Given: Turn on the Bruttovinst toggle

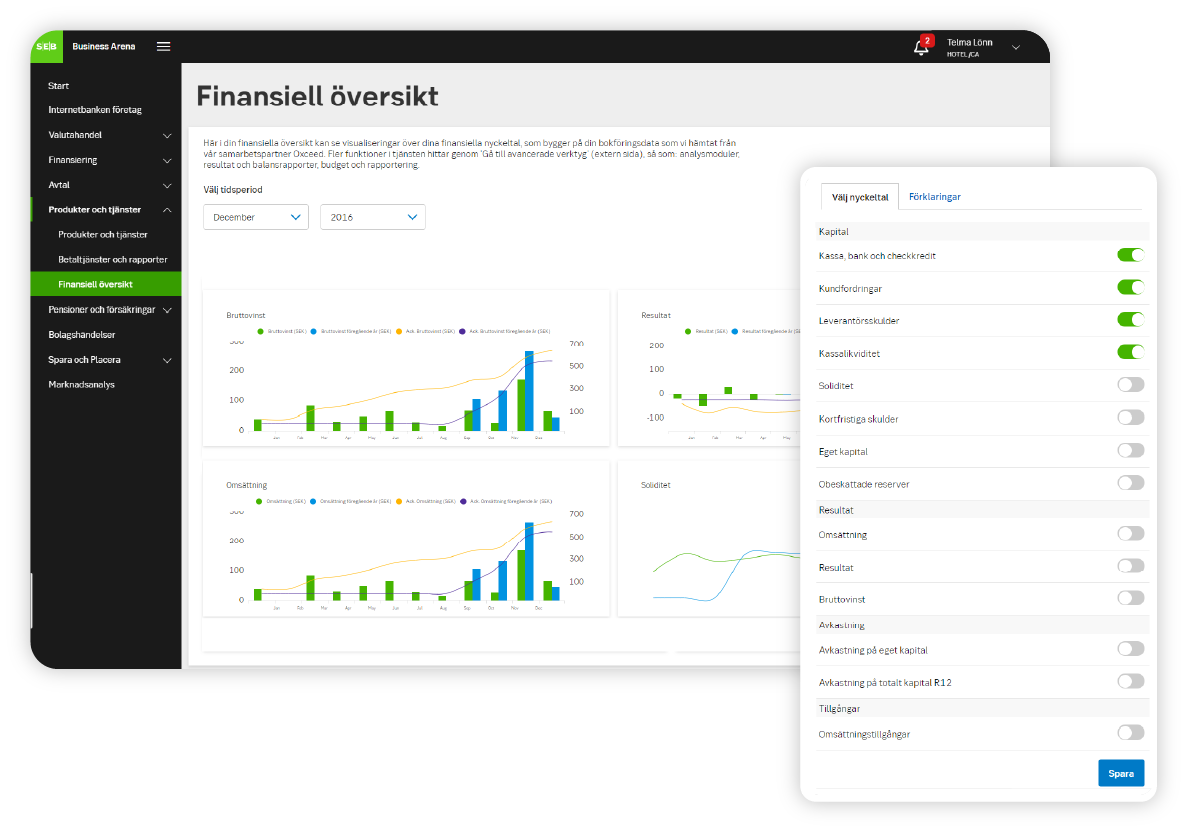Looking at the screenshot, I should [1130, 598].
